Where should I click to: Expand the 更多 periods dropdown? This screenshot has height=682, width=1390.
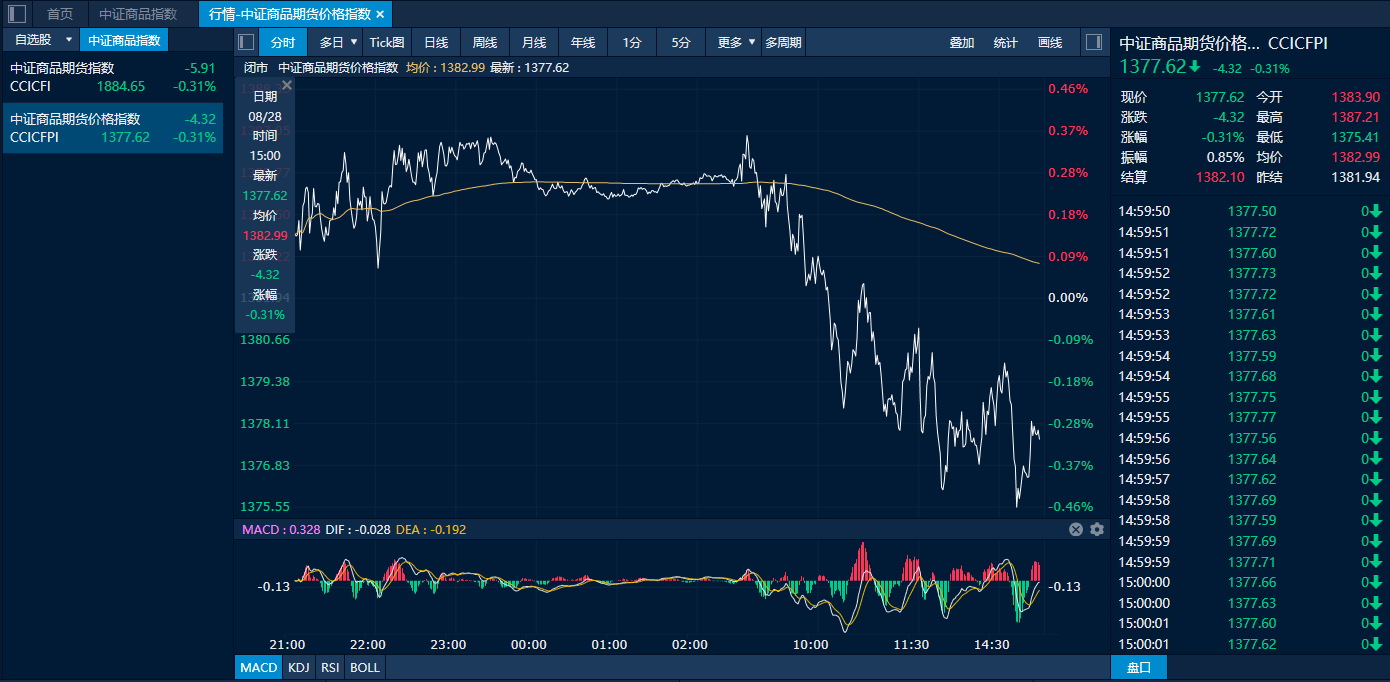(x=752, y=42)
